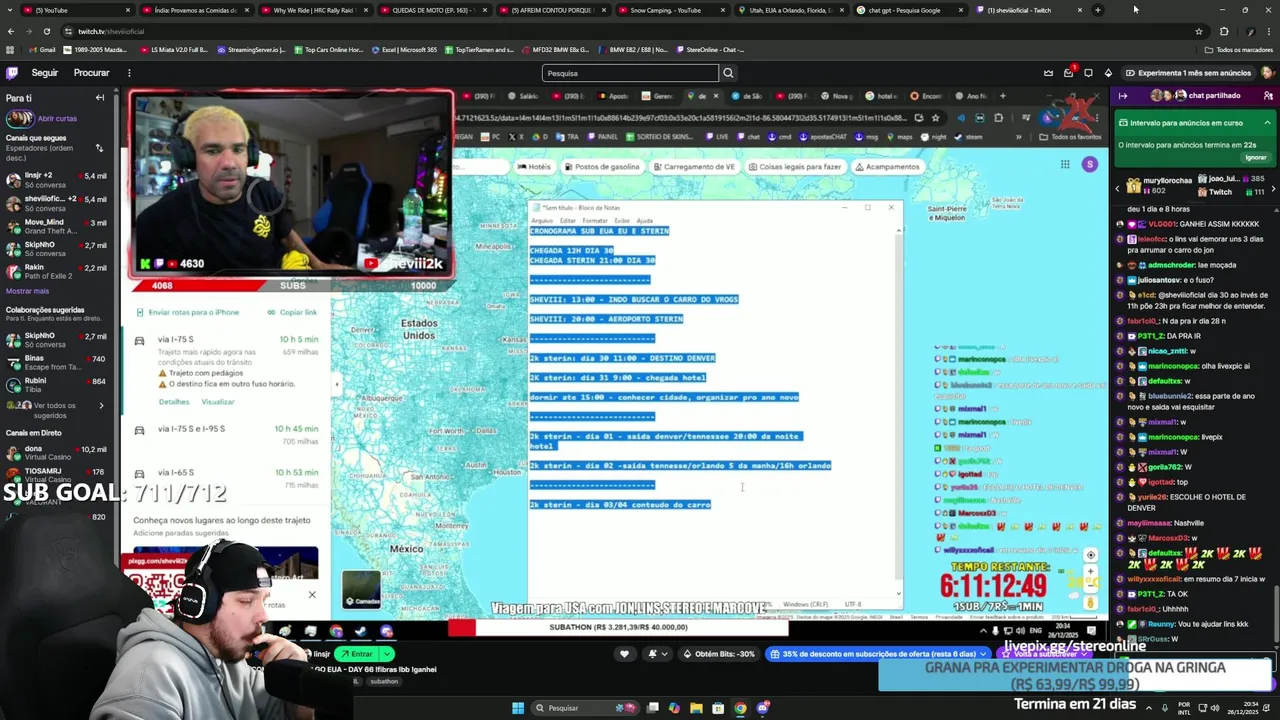Click Visualizar for the I-75 S route
Viewport: 1280px width, 720px height.
pos(218,402)
